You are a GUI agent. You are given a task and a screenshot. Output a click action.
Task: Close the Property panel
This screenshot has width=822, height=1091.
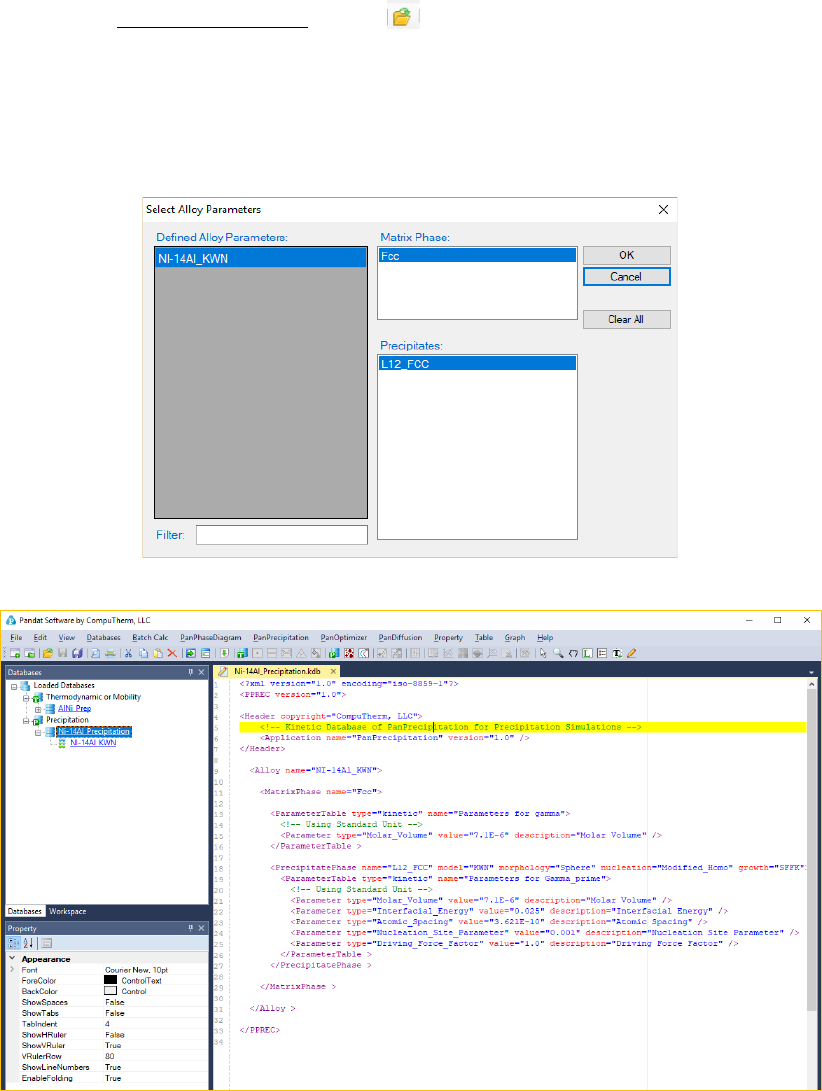(x=202, y=928)
